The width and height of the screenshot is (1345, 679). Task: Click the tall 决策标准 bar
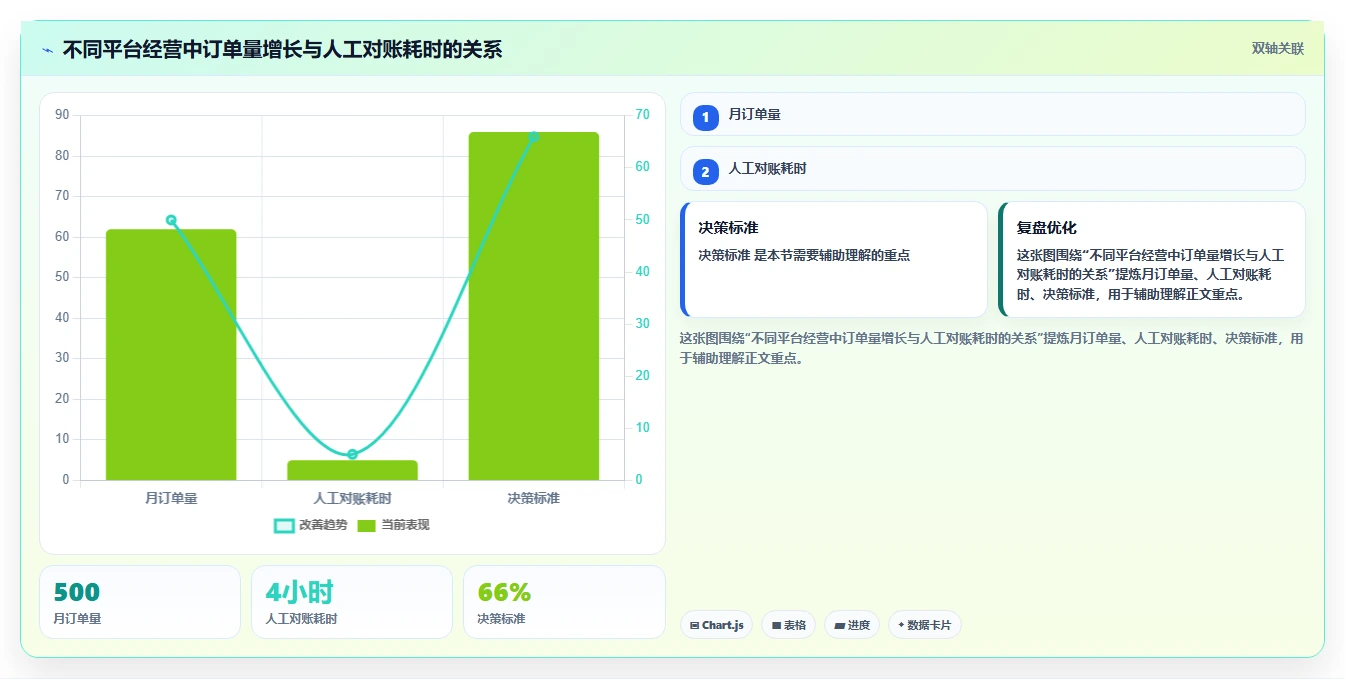pyautogui.click(x=533, y=306)
